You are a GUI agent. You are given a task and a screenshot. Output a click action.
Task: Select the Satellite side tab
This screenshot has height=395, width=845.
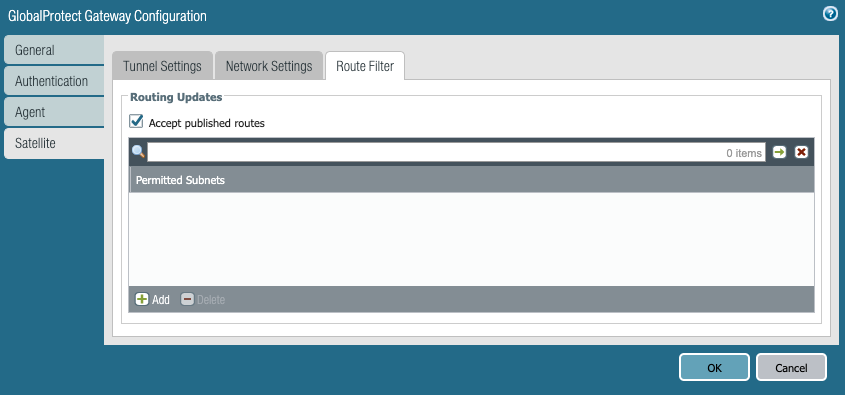pyautogui.click(x=54, y=144)
